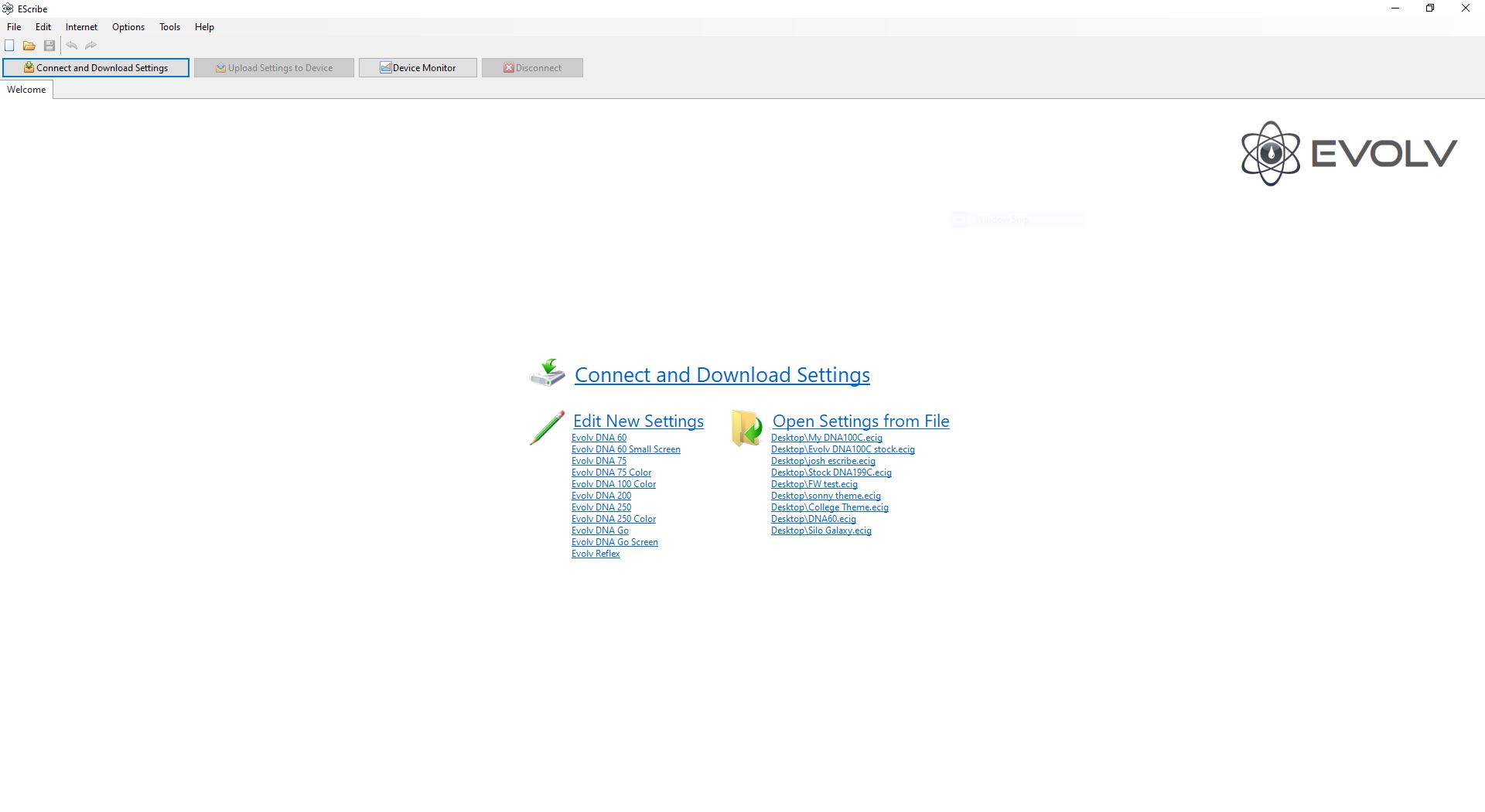Click the download drive icon beside Connect link
This screenshot has height=812, width=1485.
pyautogui.click(x=548, y=373)
